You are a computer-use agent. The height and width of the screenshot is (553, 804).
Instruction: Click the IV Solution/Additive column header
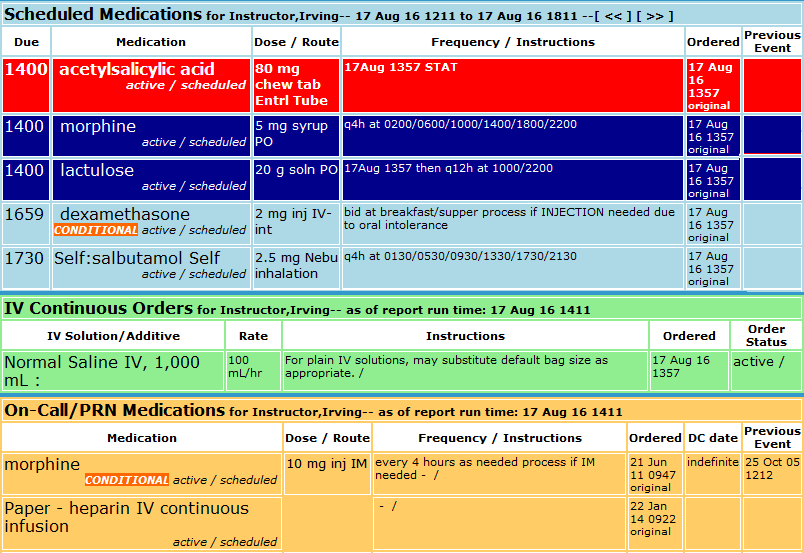point(113,336)
